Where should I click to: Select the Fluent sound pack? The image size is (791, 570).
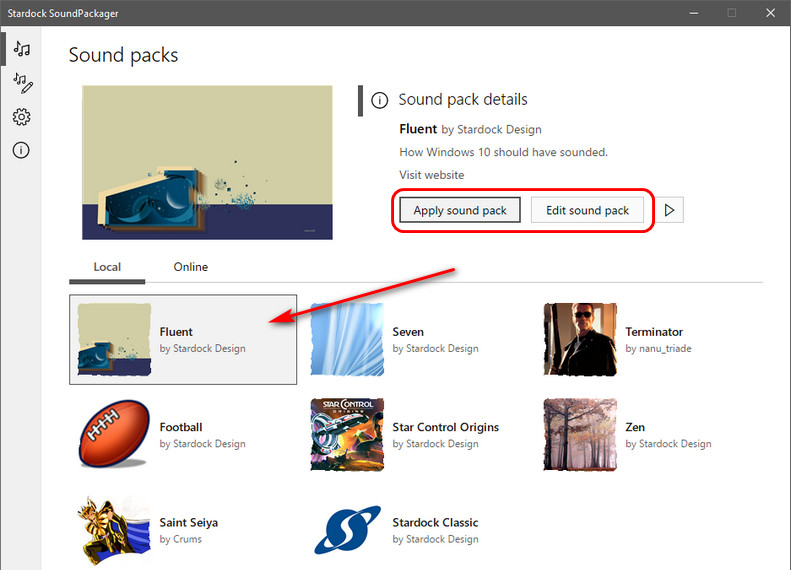coord(182,340)
